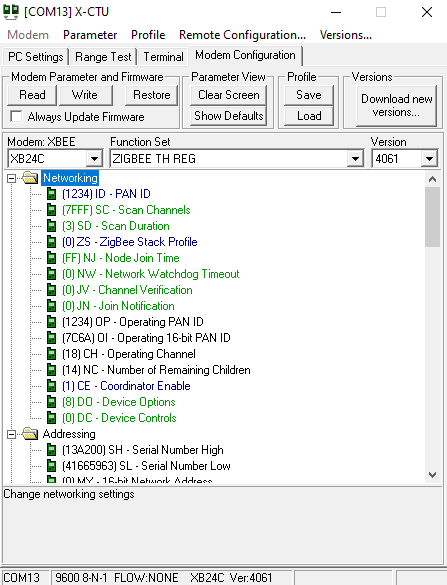The height and width of the screenshot is (585, 447).
Task: Collapse the Addressing tree folder
Action: coord(12,434)
